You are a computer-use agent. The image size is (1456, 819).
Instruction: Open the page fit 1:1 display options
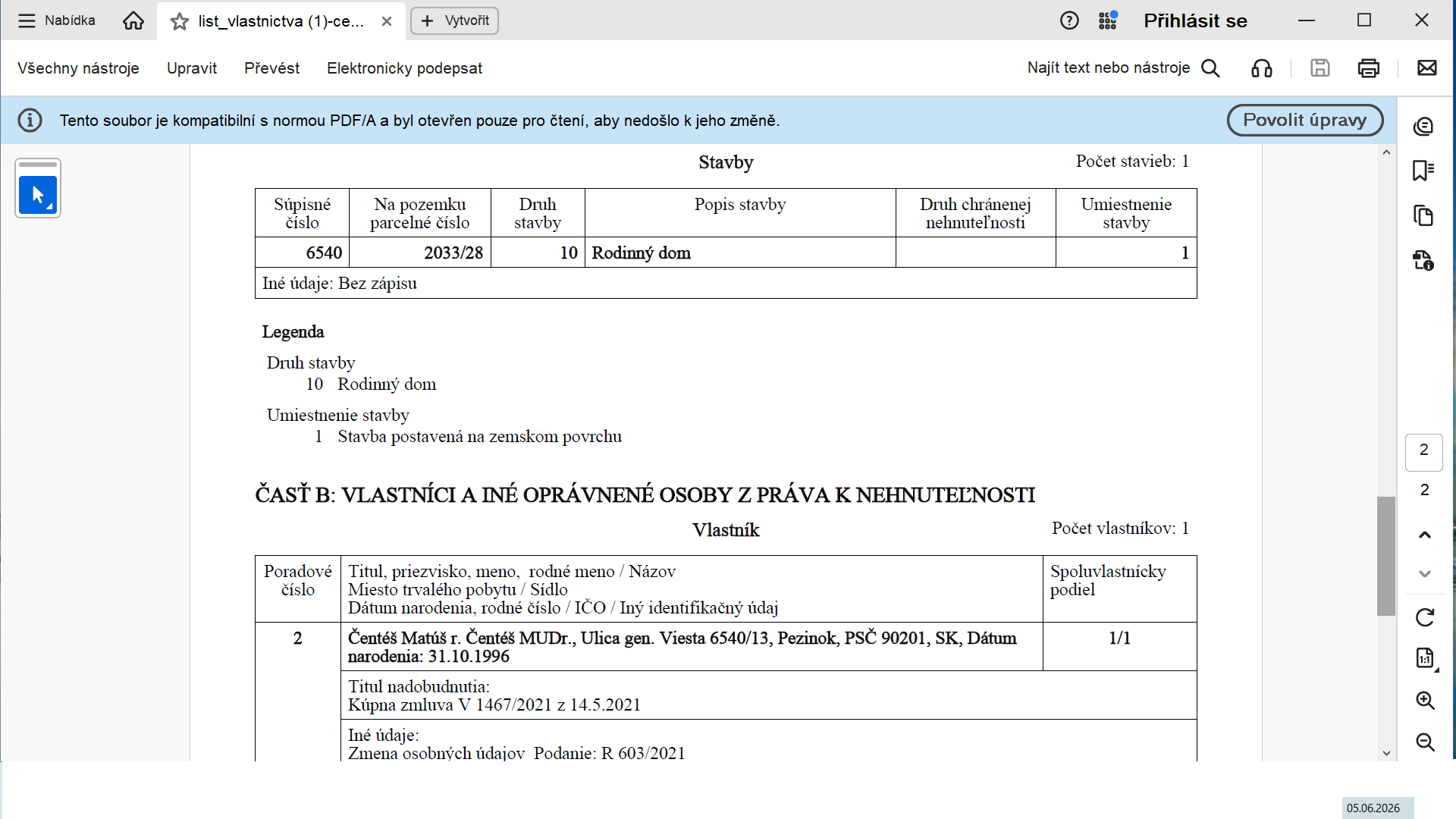pyautogui.click(x=1426, y=658)
